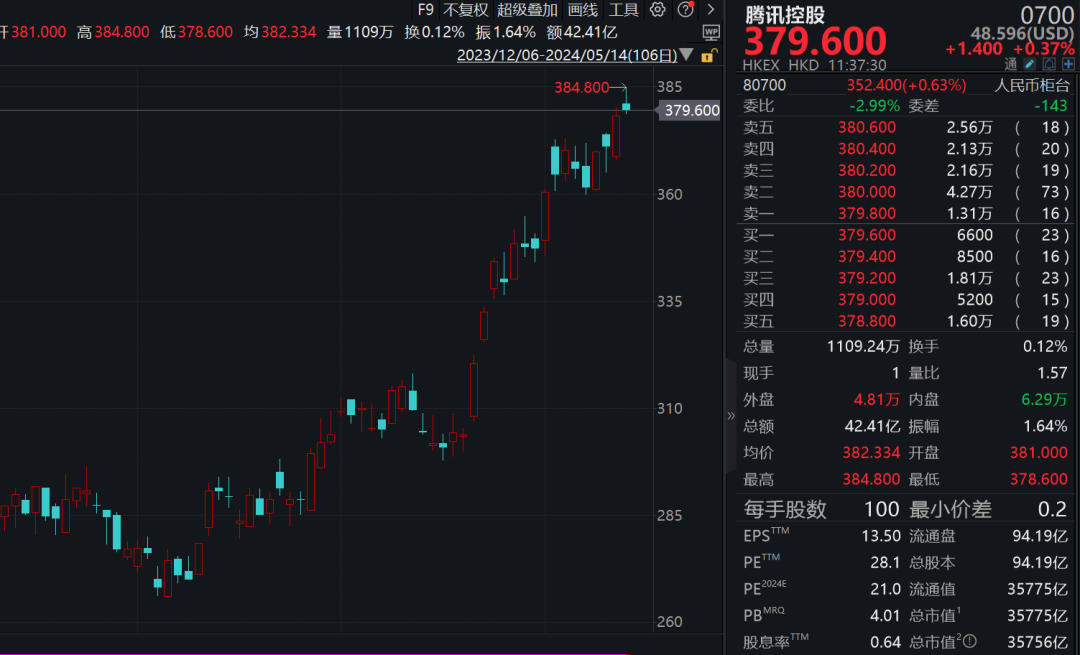Click the large last price 379.600 in the quote header
The height and width of the screenshot is (655, 1080).
pyautogui.click(x=815, y=41)
